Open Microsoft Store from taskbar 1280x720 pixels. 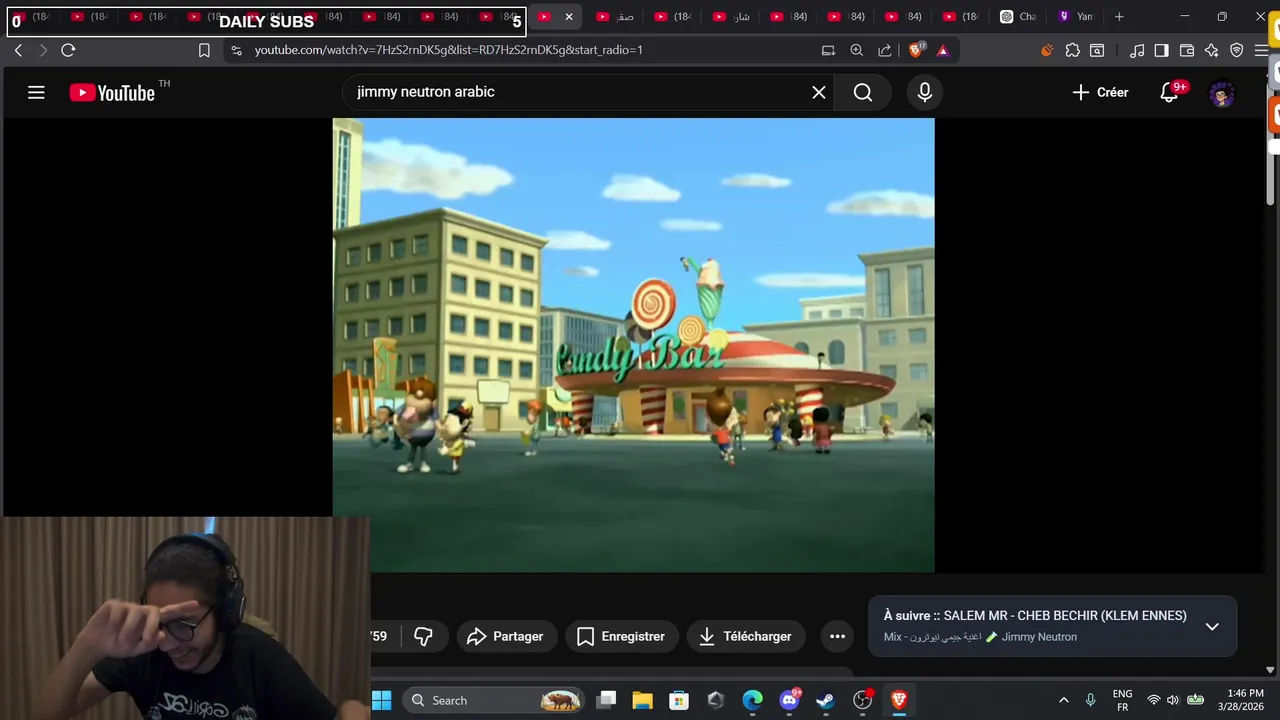pos(679,700)
